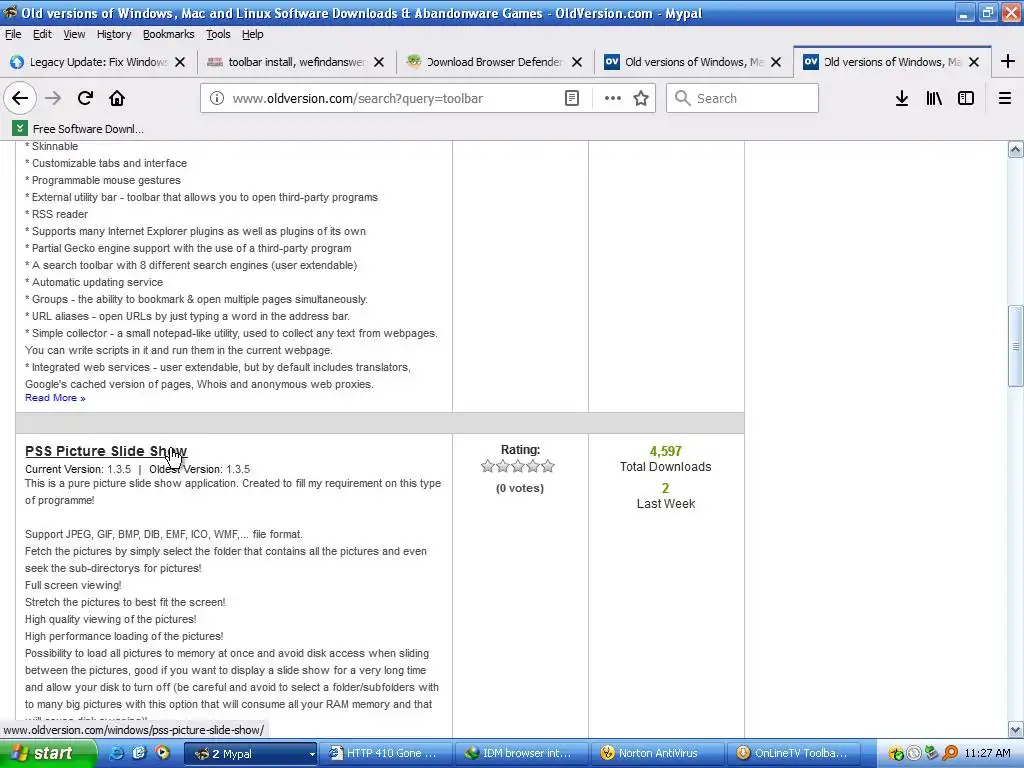Click the forward navigation arrow
The height and width of the screenshot is (768, 1024).
(53, 98)
